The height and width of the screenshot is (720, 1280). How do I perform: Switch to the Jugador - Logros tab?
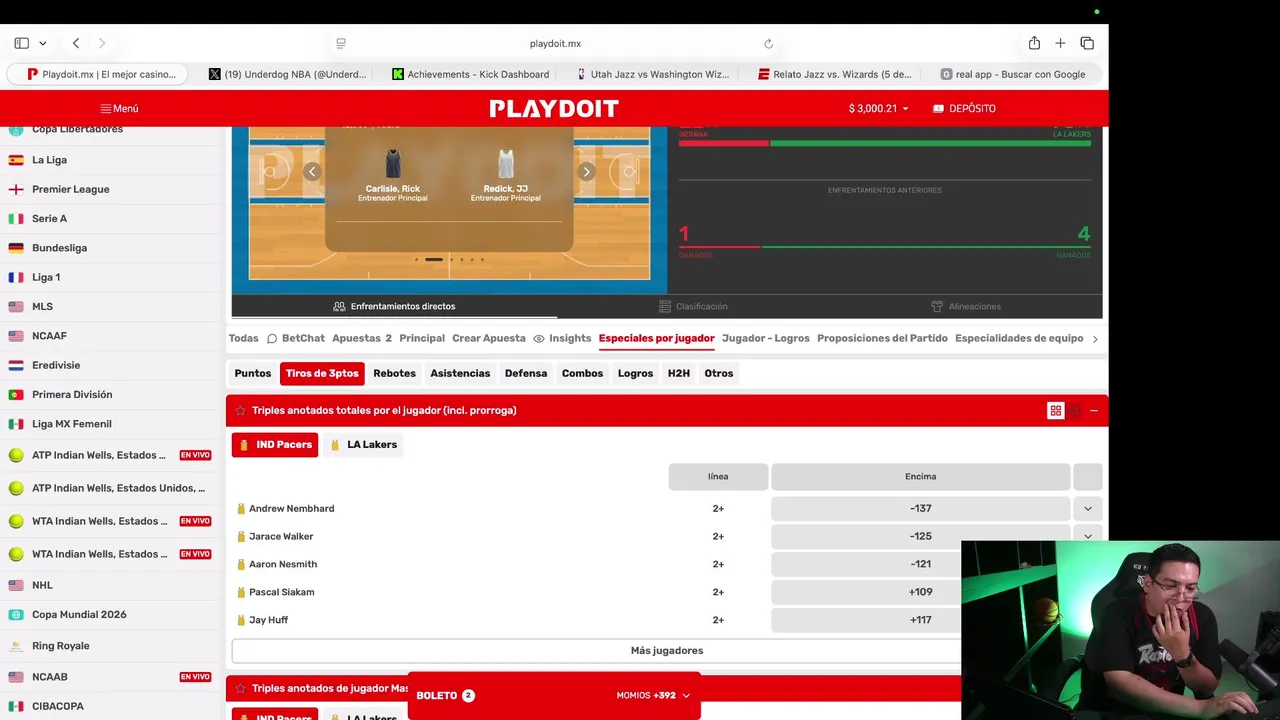pos(766,338)
